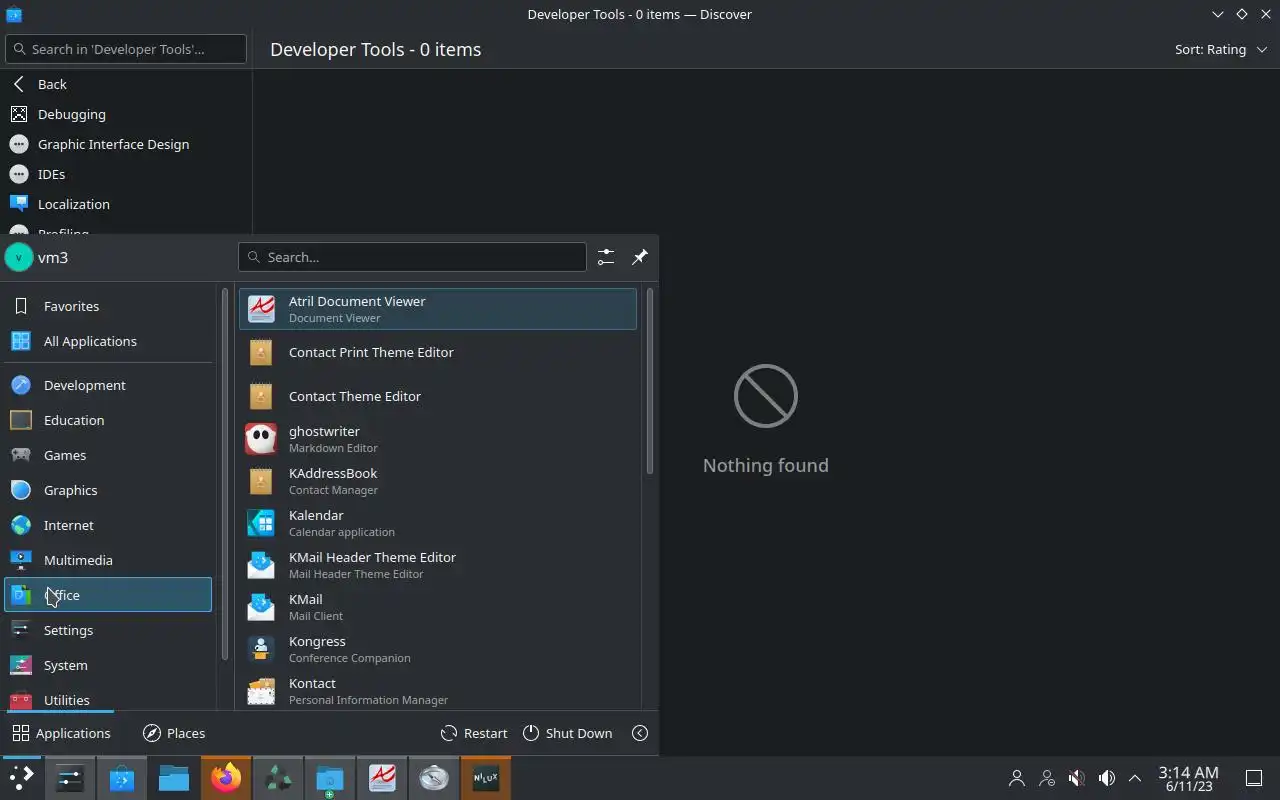This screenshot has width=1280, height=800.
Task: Click the application launcher taskbar button
Action: tap(22, 777)
